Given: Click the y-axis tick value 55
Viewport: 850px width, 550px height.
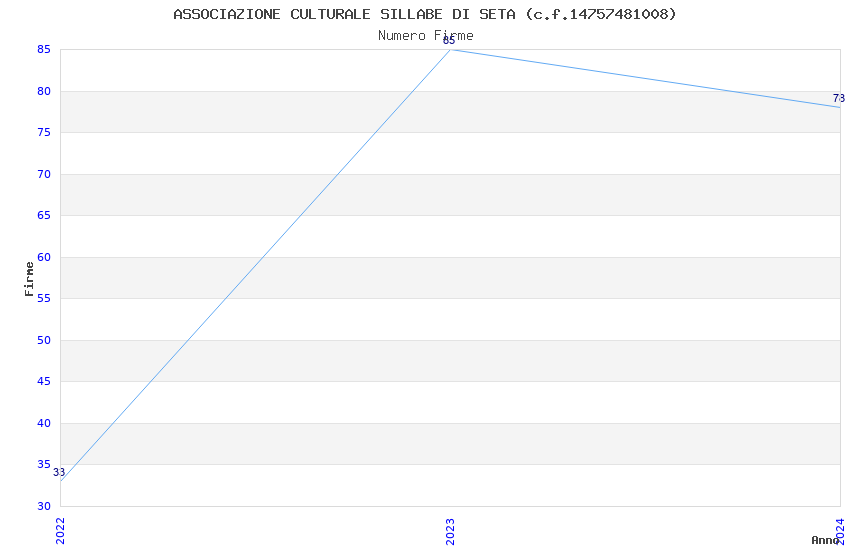Looking at the screenshot, I should point(44,298).
